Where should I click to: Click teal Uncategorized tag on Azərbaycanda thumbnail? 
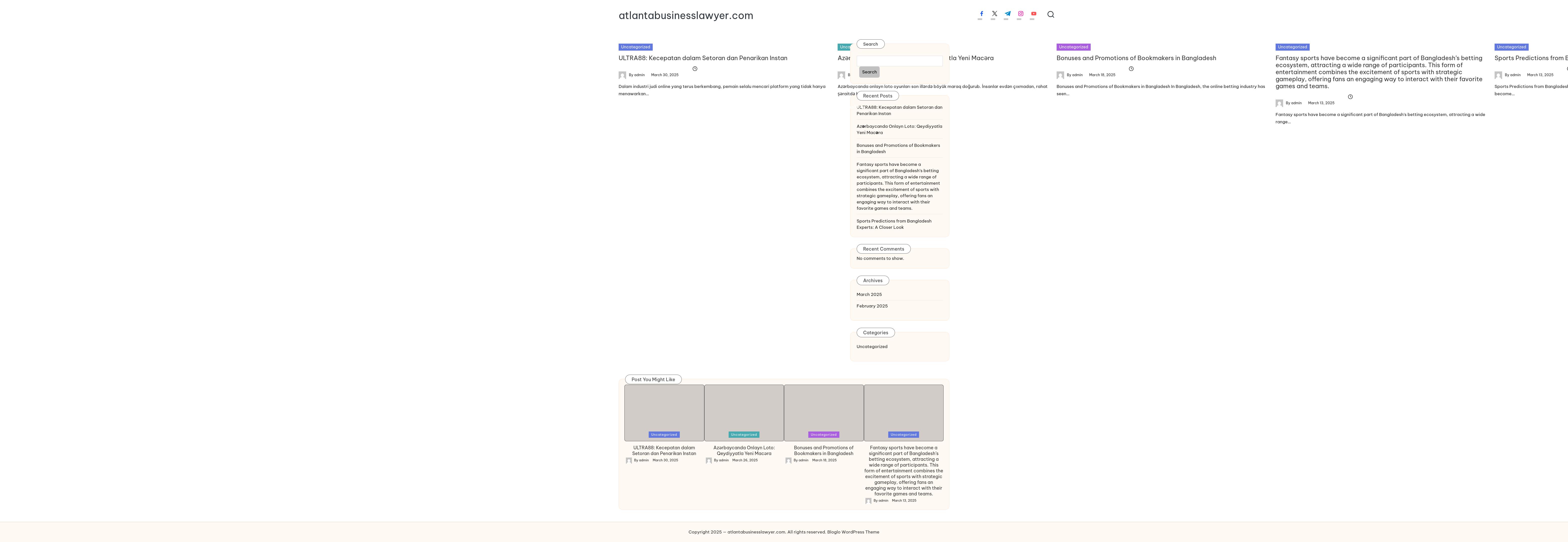tap(744, 435)
